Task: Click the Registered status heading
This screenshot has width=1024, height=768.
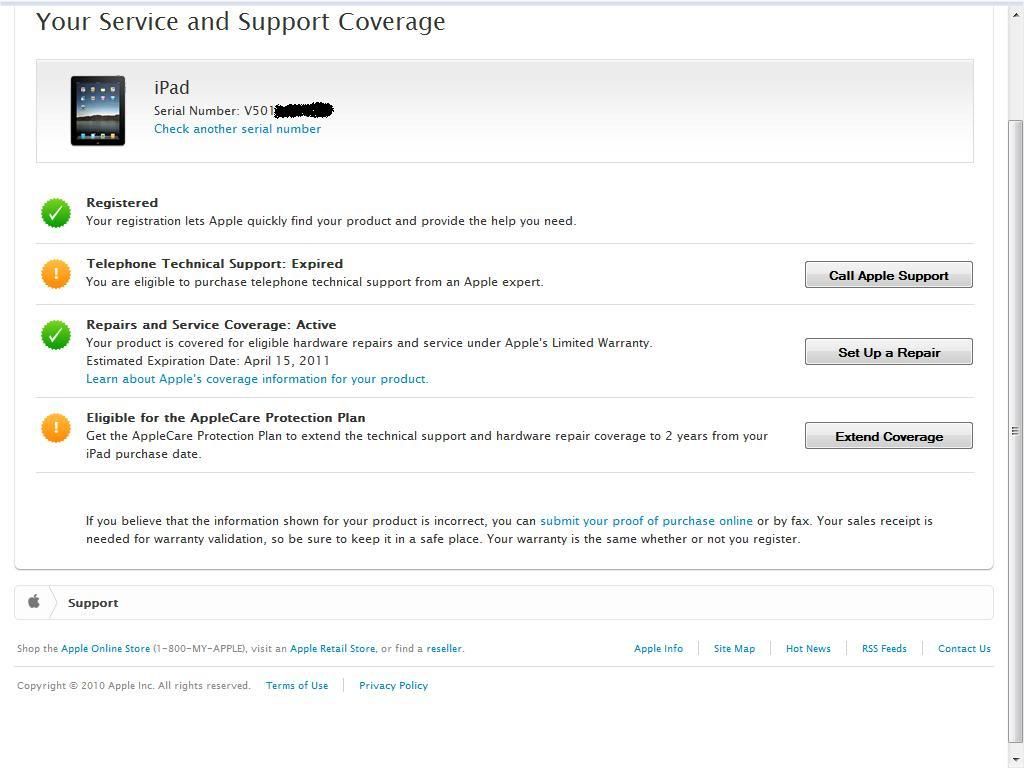Action: [122, 202]
